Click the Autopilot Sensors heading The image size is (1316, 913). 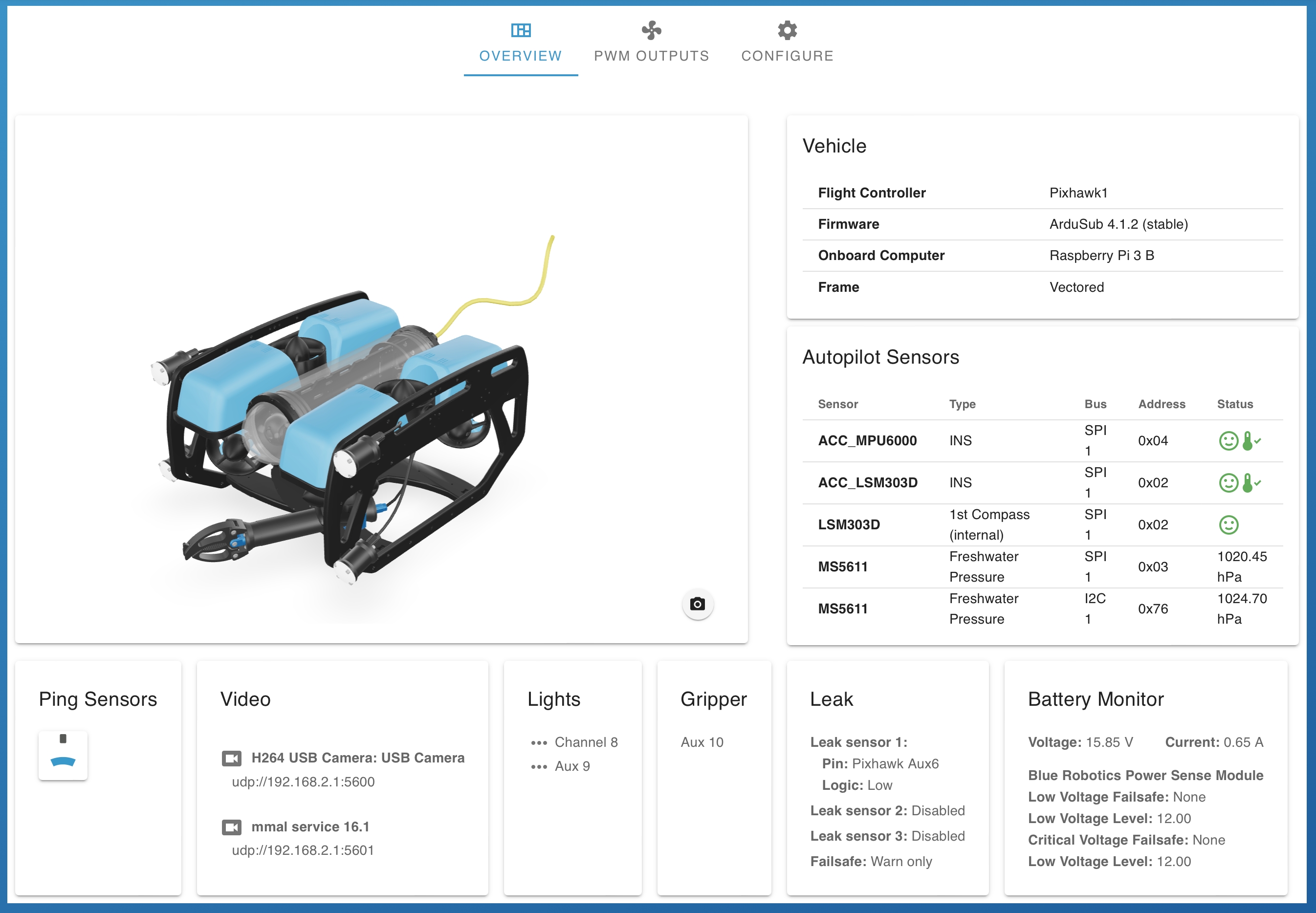click(x=880, y=357)
